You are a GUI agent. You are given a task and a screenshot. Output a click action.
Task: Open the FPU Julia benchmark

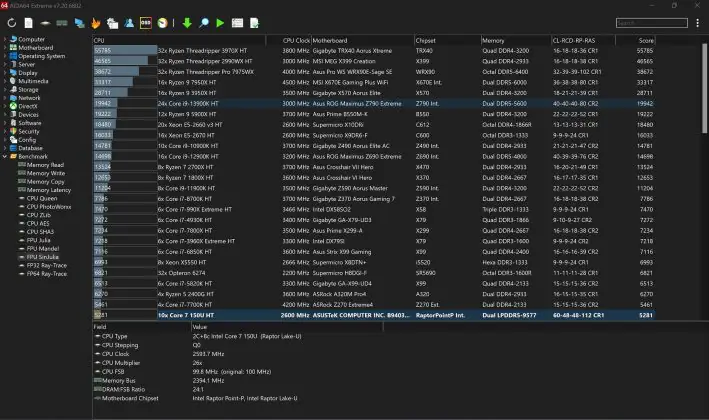[38, 240]
